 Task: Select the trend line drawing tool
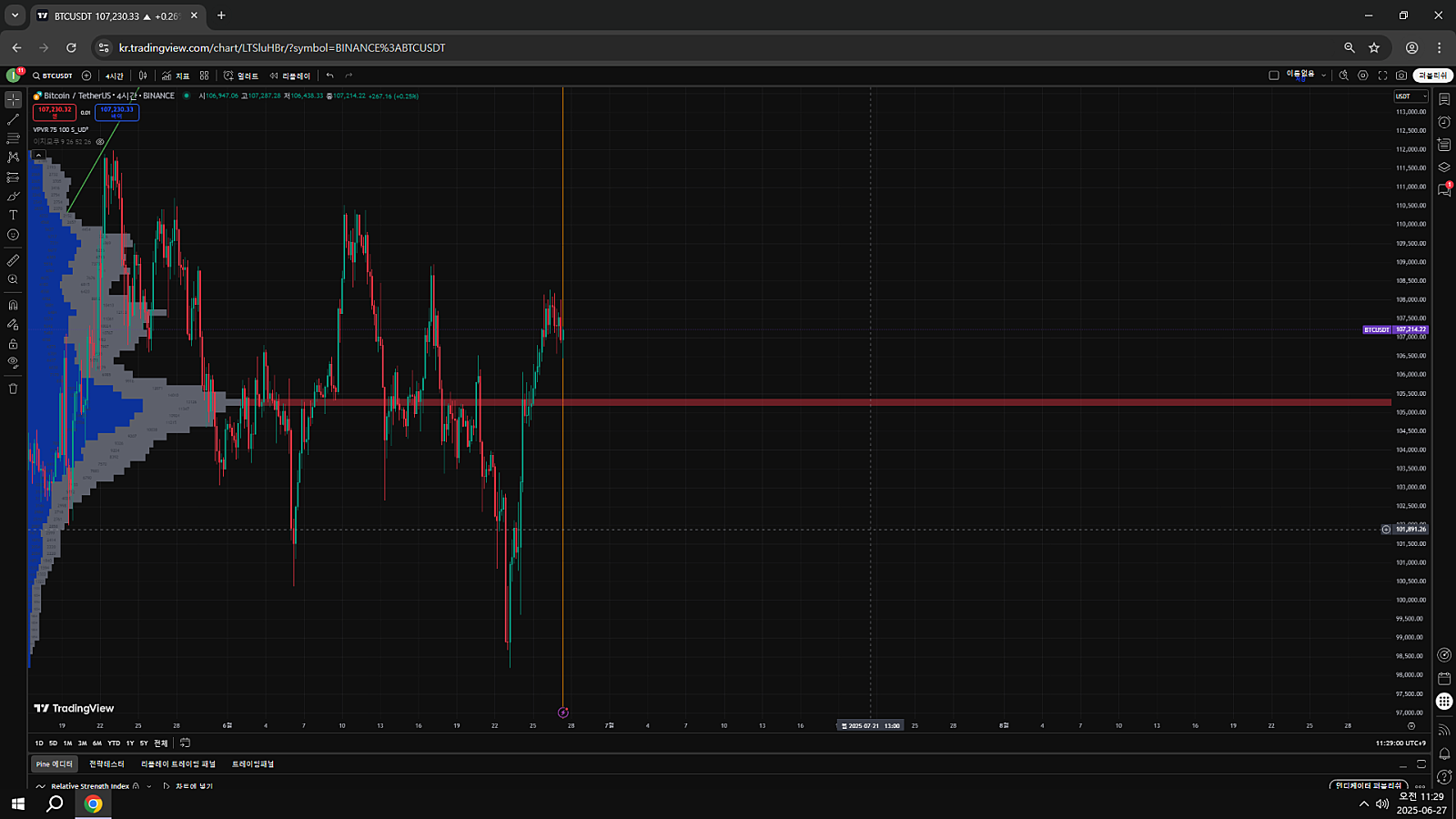coord(13,119)
